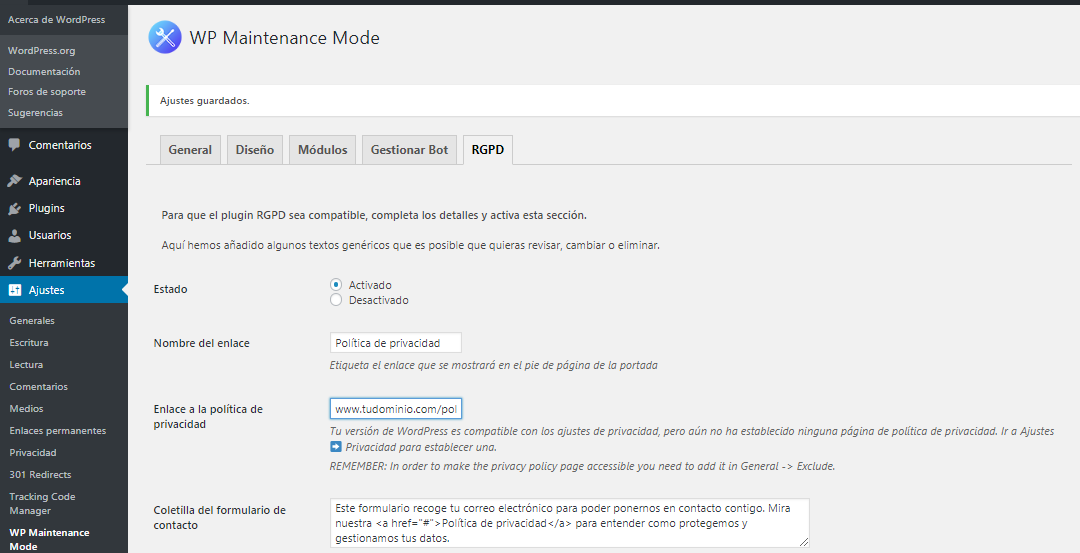The width and height of the screenshot is (1080, 553).
Task: Click the WP Maintenance Mode wrench logo
Action: (165, 37)
